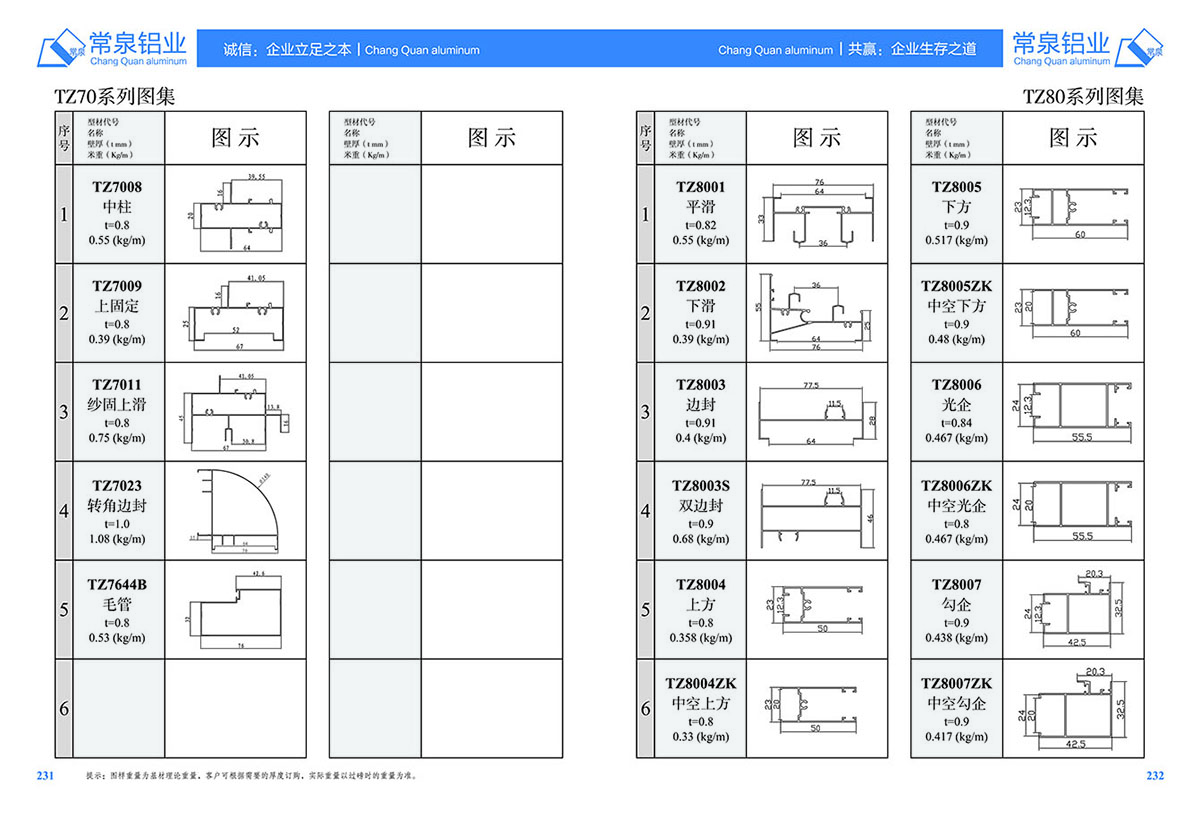Click the TZ7009 model code text

(x=117, y=286)
